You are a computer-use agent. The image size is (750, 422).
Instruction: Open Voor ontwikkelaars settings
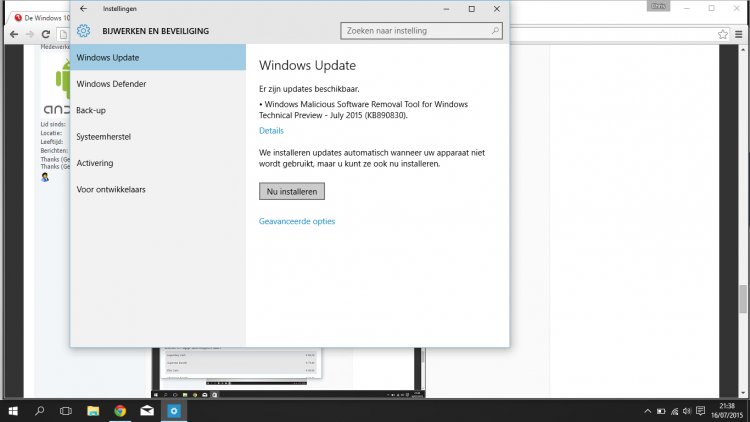(158, 189)
